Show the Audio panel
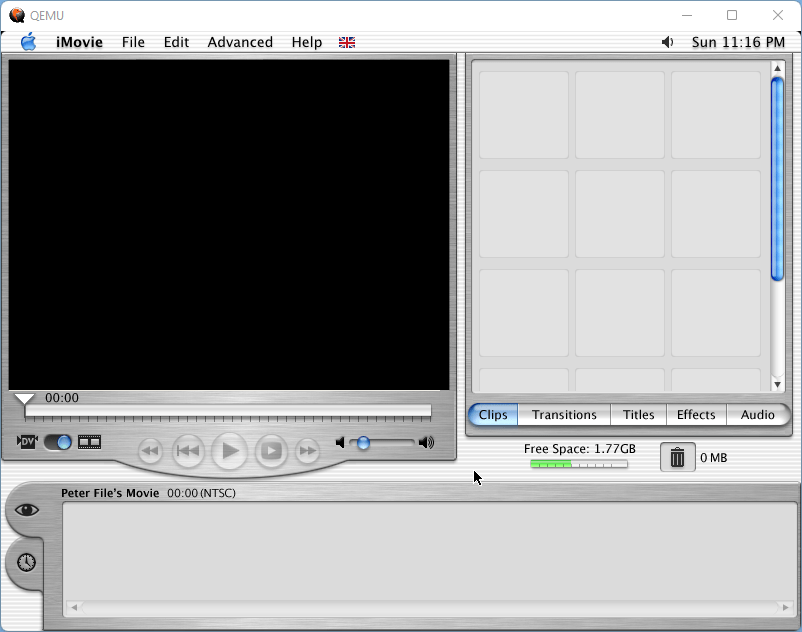802x632 pixels. (x=757, y=415)
